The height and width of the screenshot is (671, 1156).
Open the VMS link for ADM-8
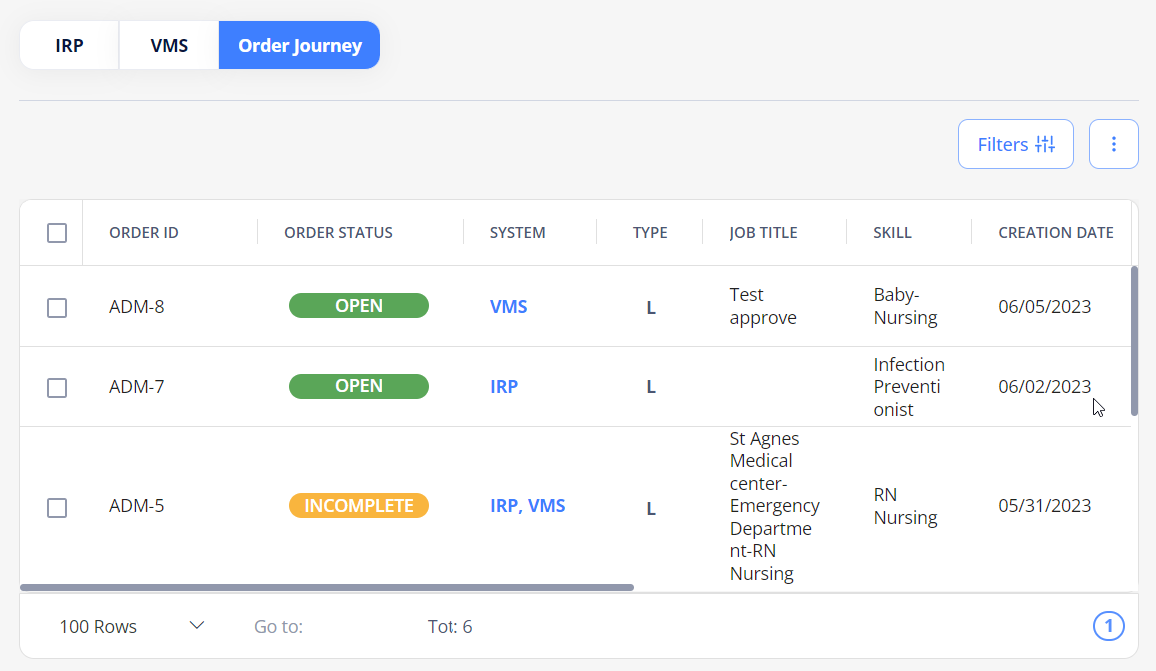click(508, 307)
